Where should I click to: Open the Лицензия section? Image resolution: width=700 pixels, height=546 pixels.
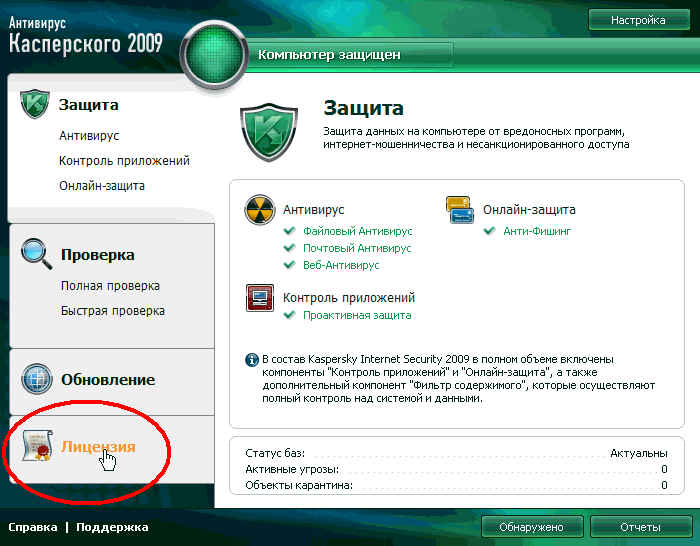pyautogui.click(x=98, y=446)
